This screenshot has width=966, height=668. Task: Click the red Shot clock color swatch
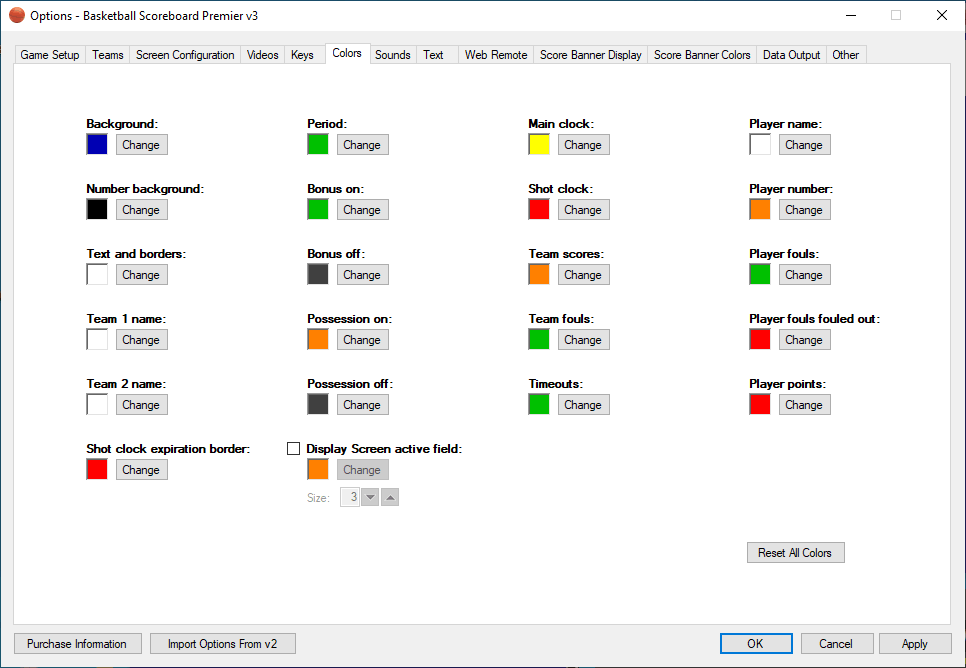pyautogui.click(x=539, y=210)
